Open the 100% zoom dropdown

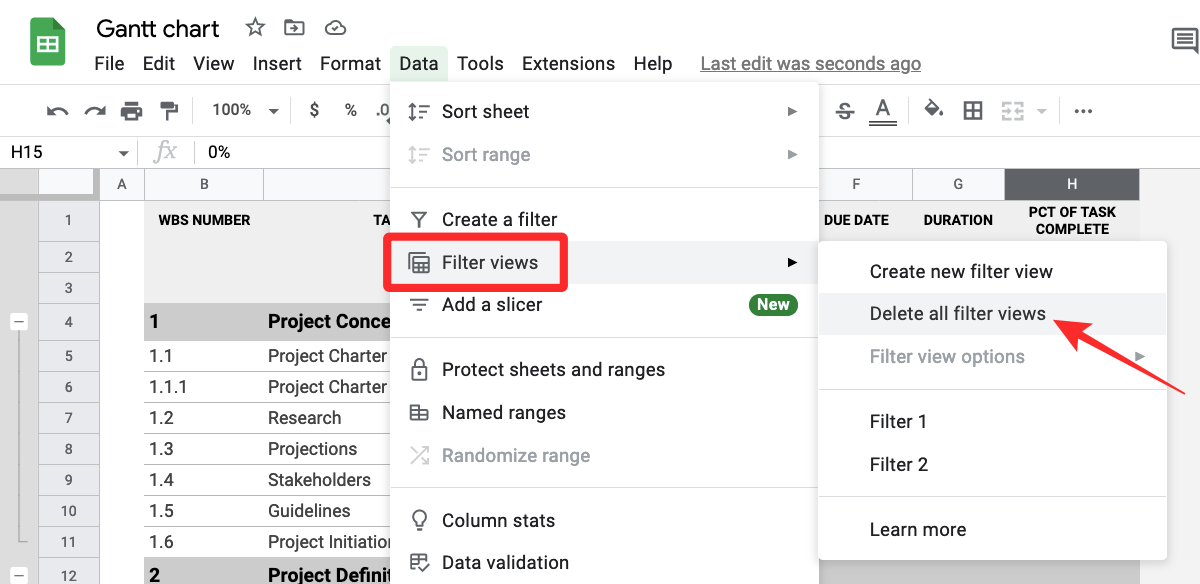[245, 110]
